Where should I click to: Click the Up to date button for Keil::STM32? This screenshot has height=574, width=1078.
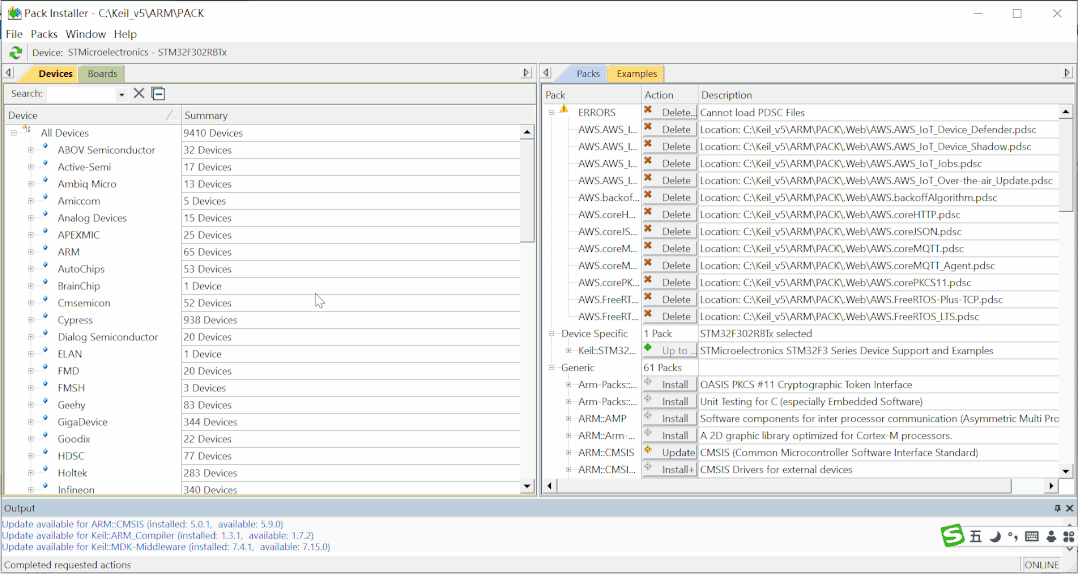[x=670, y=351]
